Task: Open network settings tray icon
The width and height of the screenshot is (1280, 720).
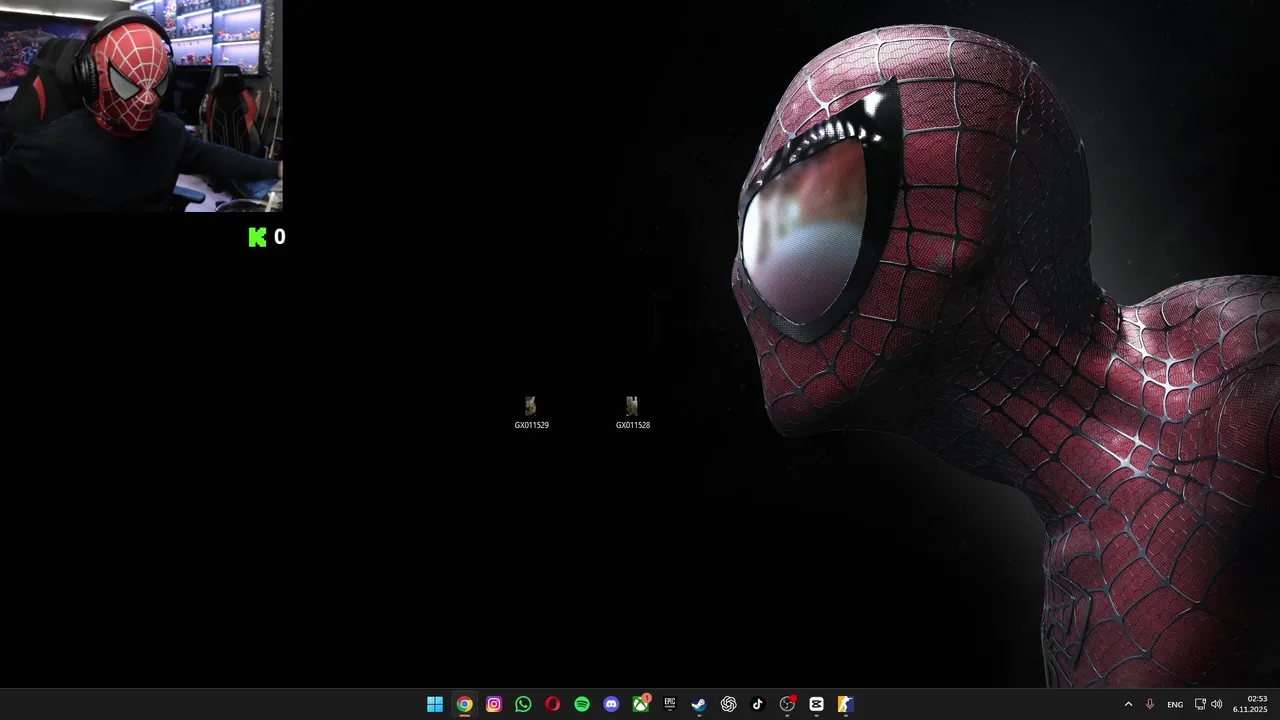Action: click(x=1200, y=704)
